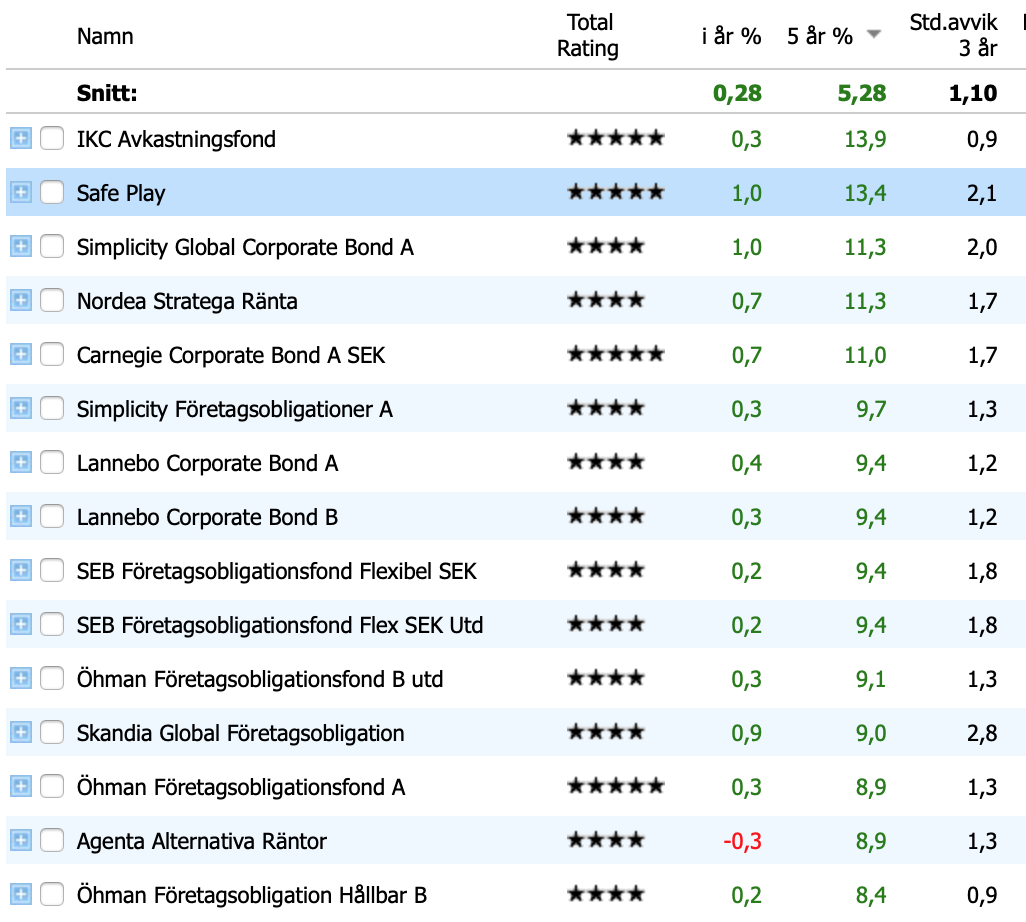This screenshot has width=1026, height=922.
Task: Check Simplicity Global Corporate Bond A
Action: (x=52, y=247)
